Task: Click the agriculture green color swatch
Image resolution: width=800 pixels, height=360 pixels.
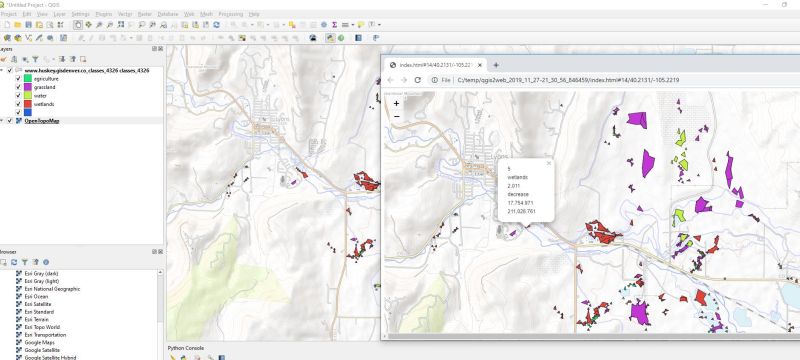Action: [28, 79]
